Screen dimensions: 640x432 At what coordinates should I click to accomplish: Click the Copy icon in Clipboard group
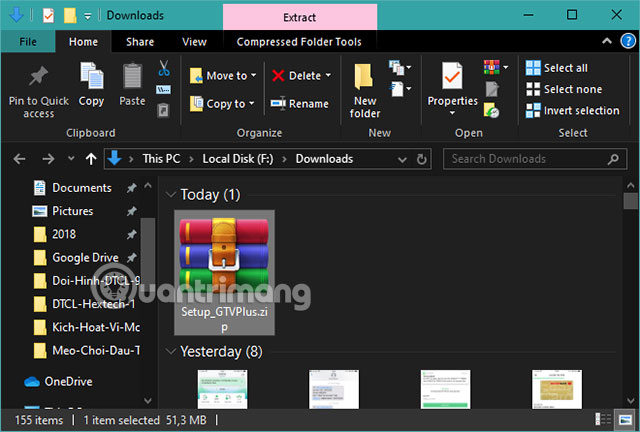tap(91, 78)
